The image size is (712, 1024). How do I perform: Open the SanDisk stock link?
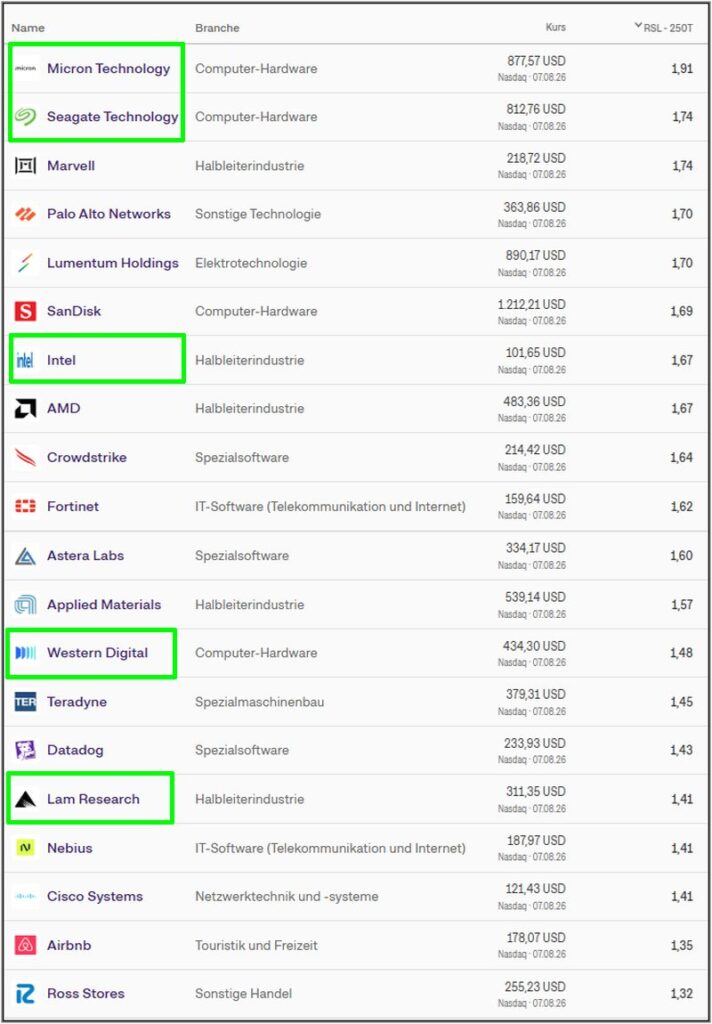[74, 312]
